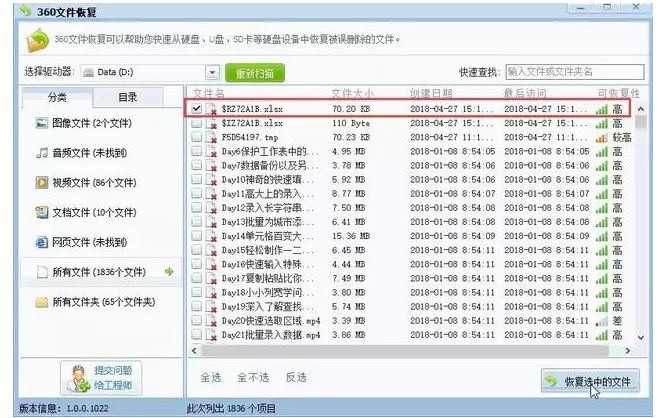Click file icon of Day21批量录入数据.mp4
The image size is (666, 418).
(x=211, y=335)
